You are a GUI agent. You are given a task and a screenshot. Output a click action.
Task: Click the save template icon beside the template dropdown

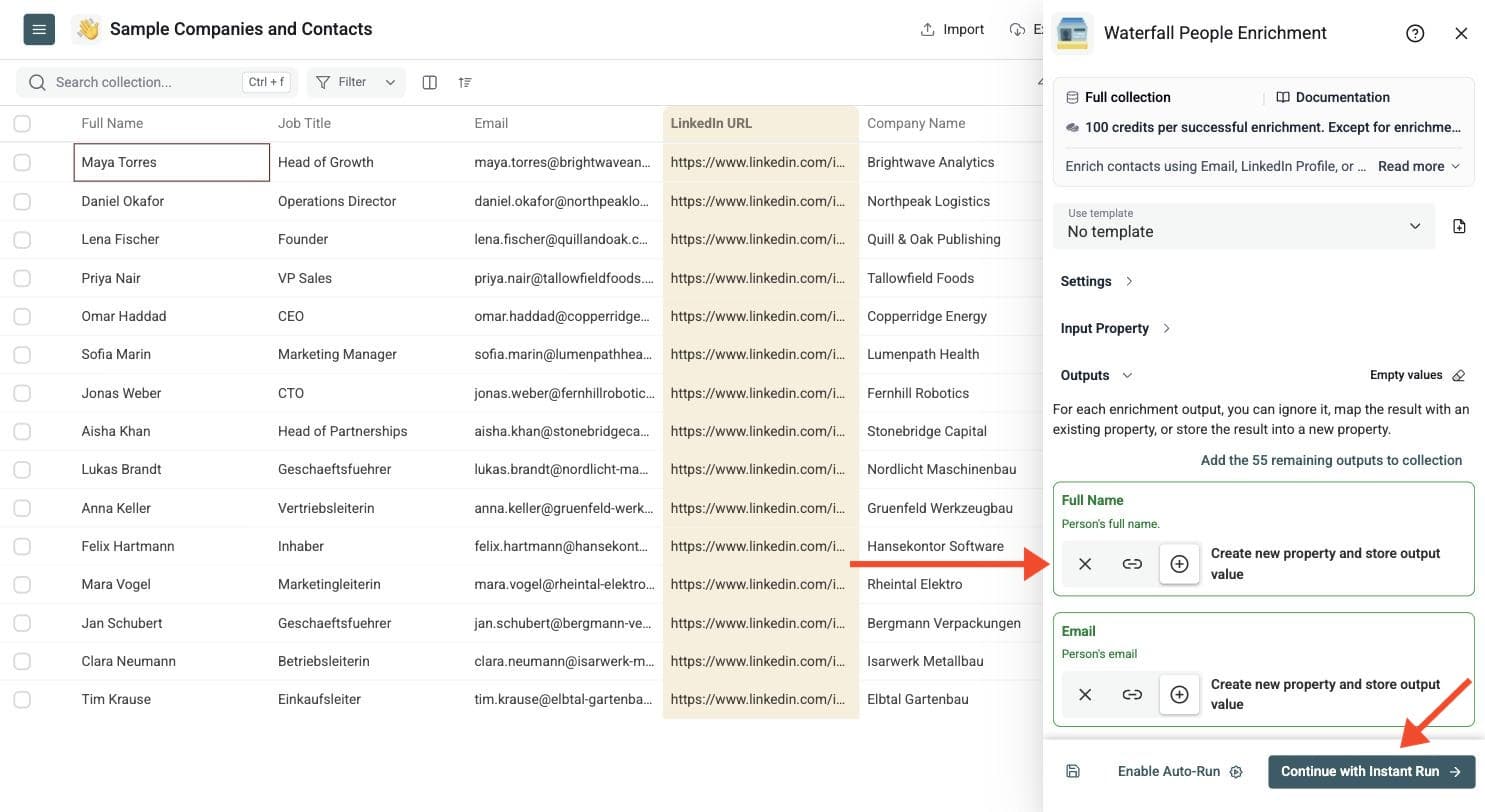point(1459,226)
